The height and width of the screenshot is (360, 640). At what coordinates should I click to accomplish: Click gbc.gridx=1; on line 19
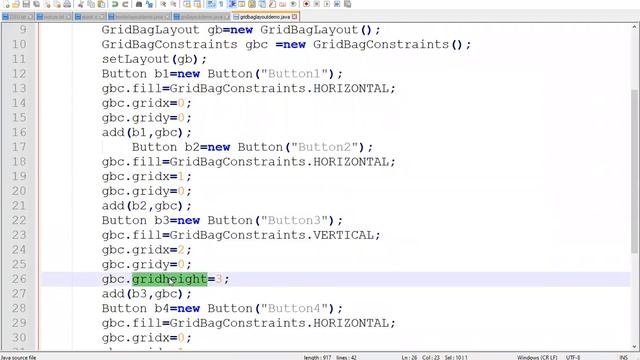pos(147,176)
